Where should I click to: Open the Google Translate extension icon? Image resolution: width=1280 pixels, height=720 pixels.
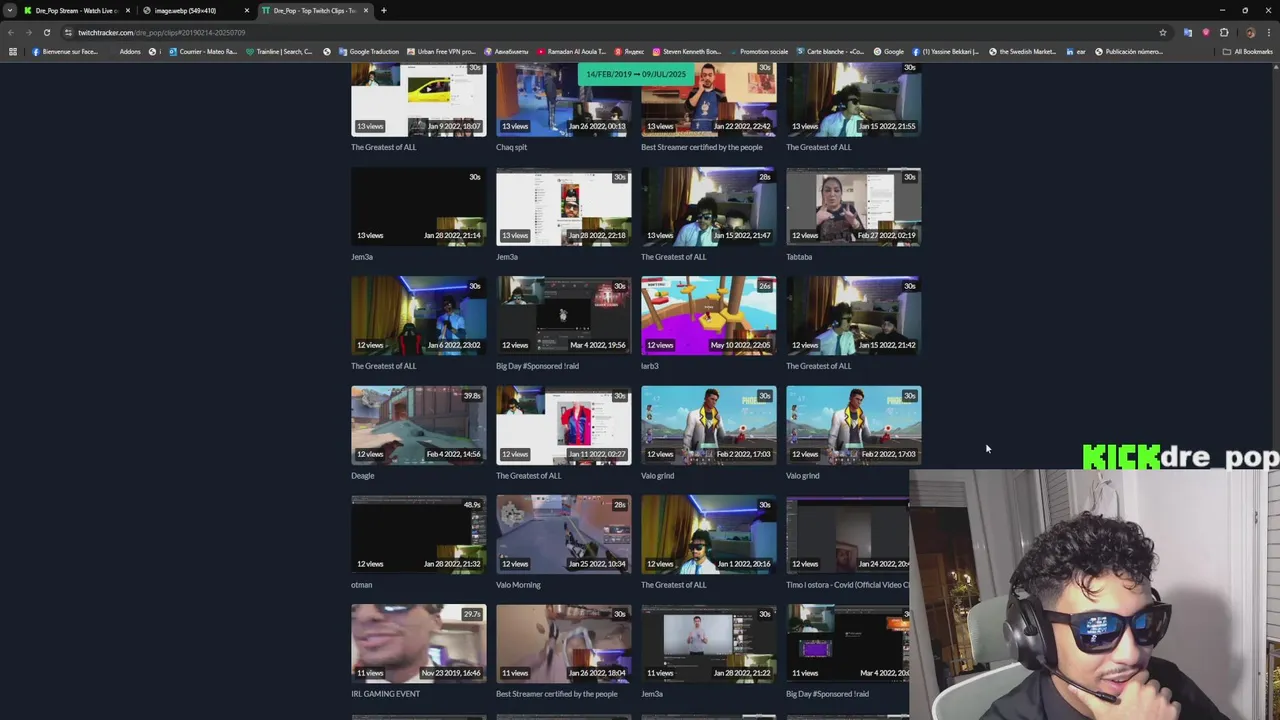pos(1188,32)
